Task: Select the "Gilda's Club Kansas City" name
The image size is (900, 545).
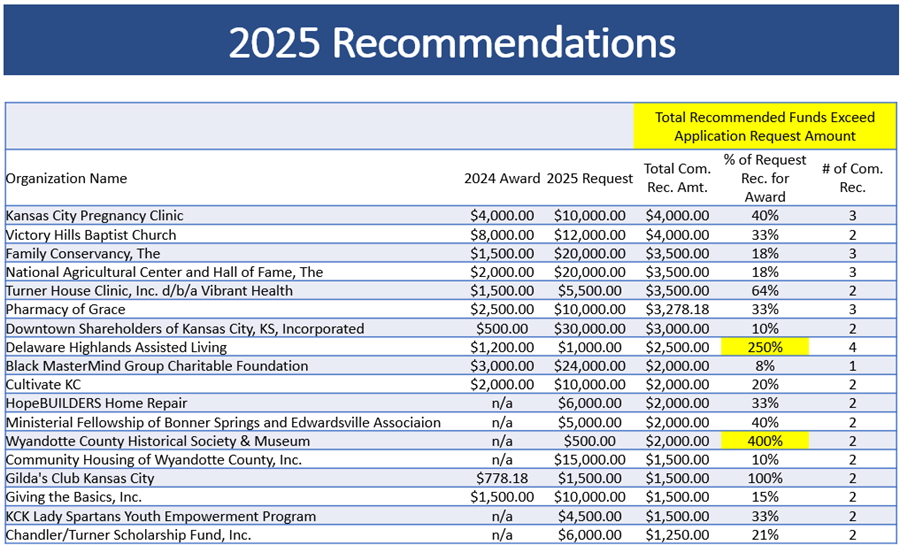Action: [80, 478]
